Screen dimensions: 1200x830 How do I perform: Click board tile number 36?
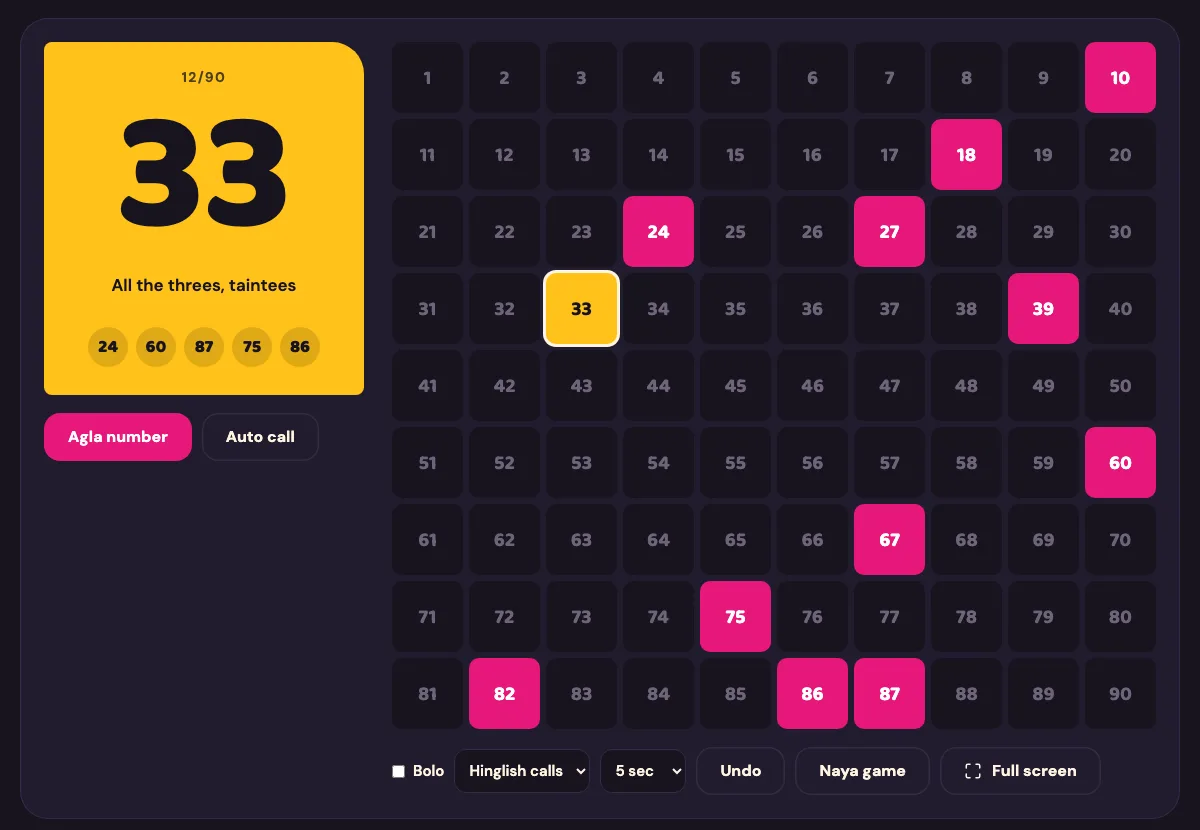point(812,309)
